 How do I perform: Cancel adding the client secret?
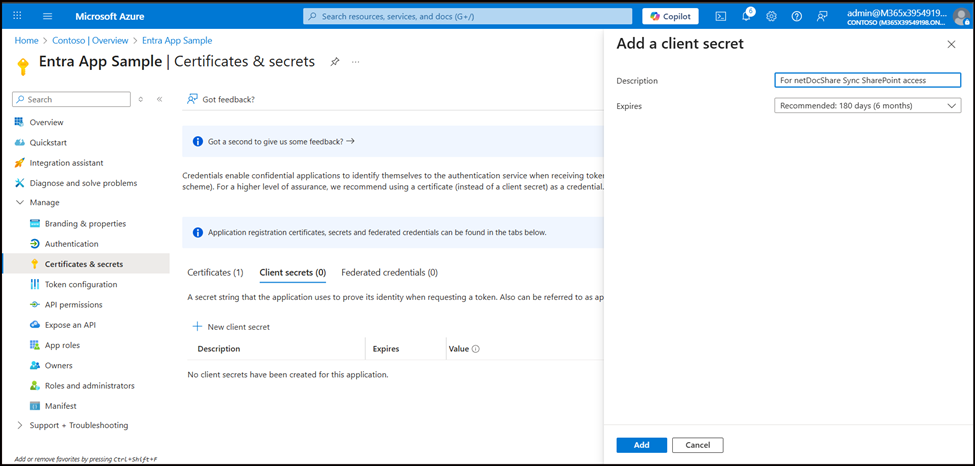[x=698, y=445]
